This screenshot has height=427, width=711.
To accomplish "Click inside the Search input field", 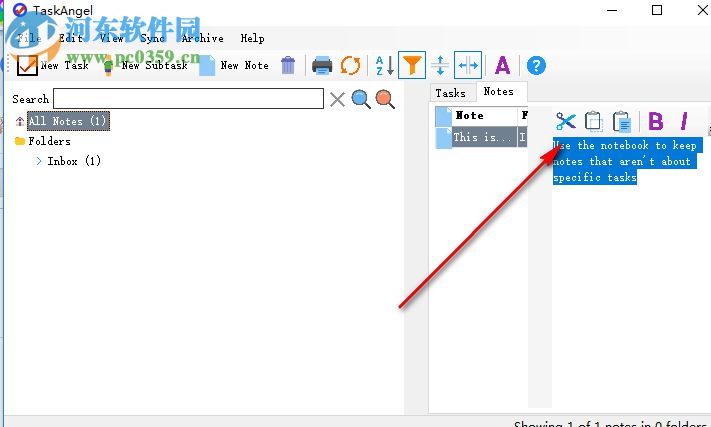I will click(x=188, y=99).
